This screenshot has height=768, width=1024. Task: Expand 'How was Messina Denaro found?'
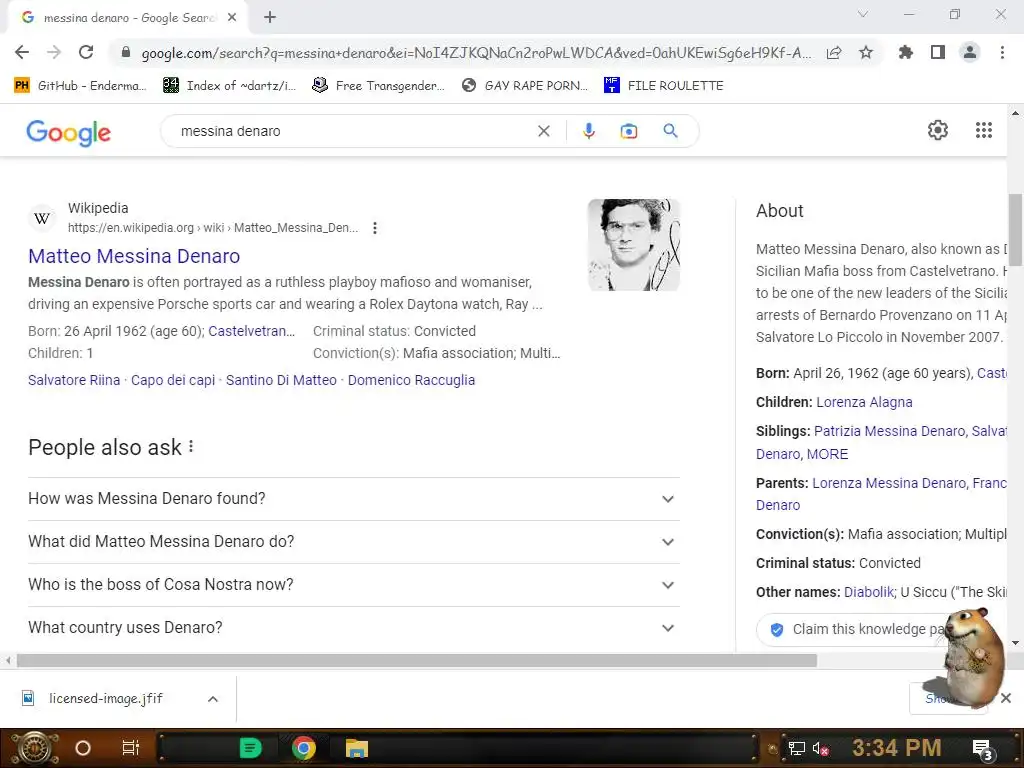(x=353, y=499)
